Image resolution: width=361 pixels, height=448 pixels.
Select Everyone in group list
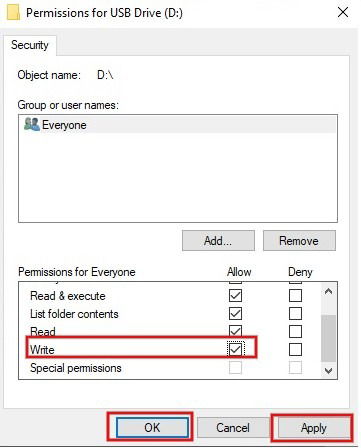(178, 125)
